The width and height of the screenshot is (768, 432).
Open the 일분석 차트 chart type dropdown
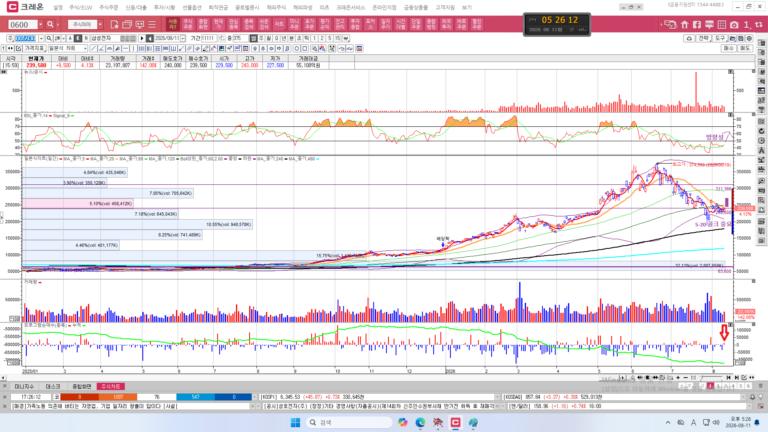point(68,48)
